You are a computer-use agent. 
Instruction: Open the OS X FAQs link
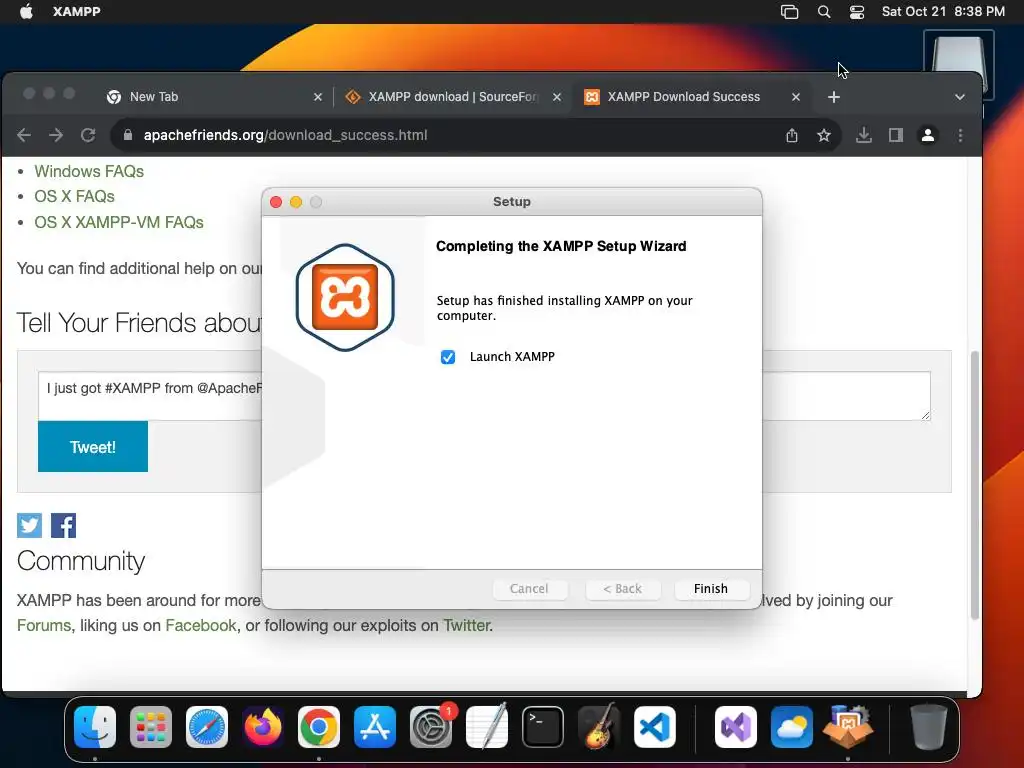click(x=74, y=196)
